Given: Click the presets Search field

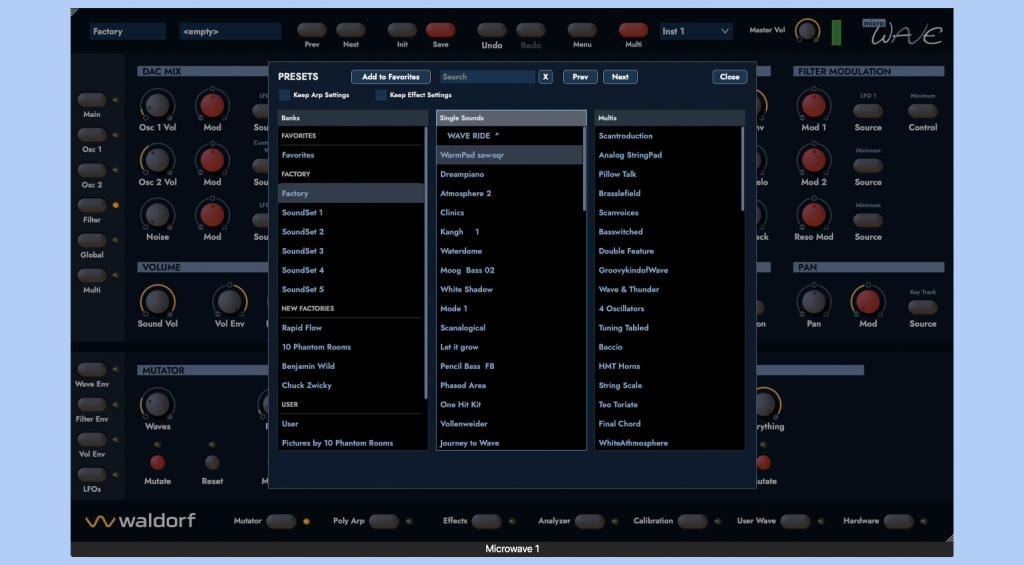Looking at the screenshot, I should click(x=487, y=77).
